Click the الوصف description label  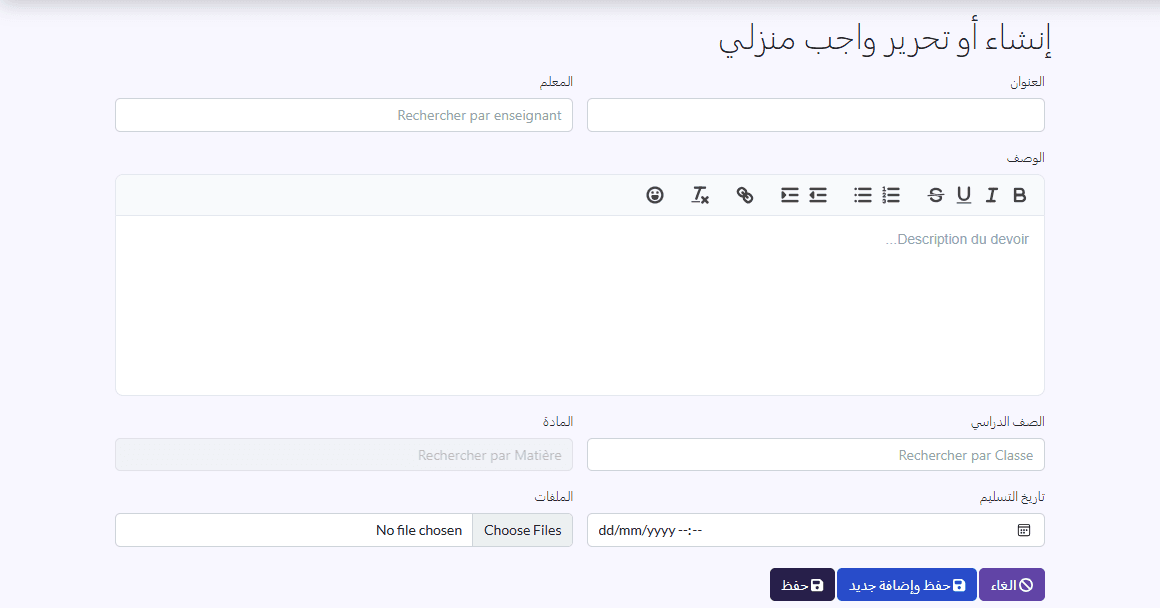(1025, 158)
